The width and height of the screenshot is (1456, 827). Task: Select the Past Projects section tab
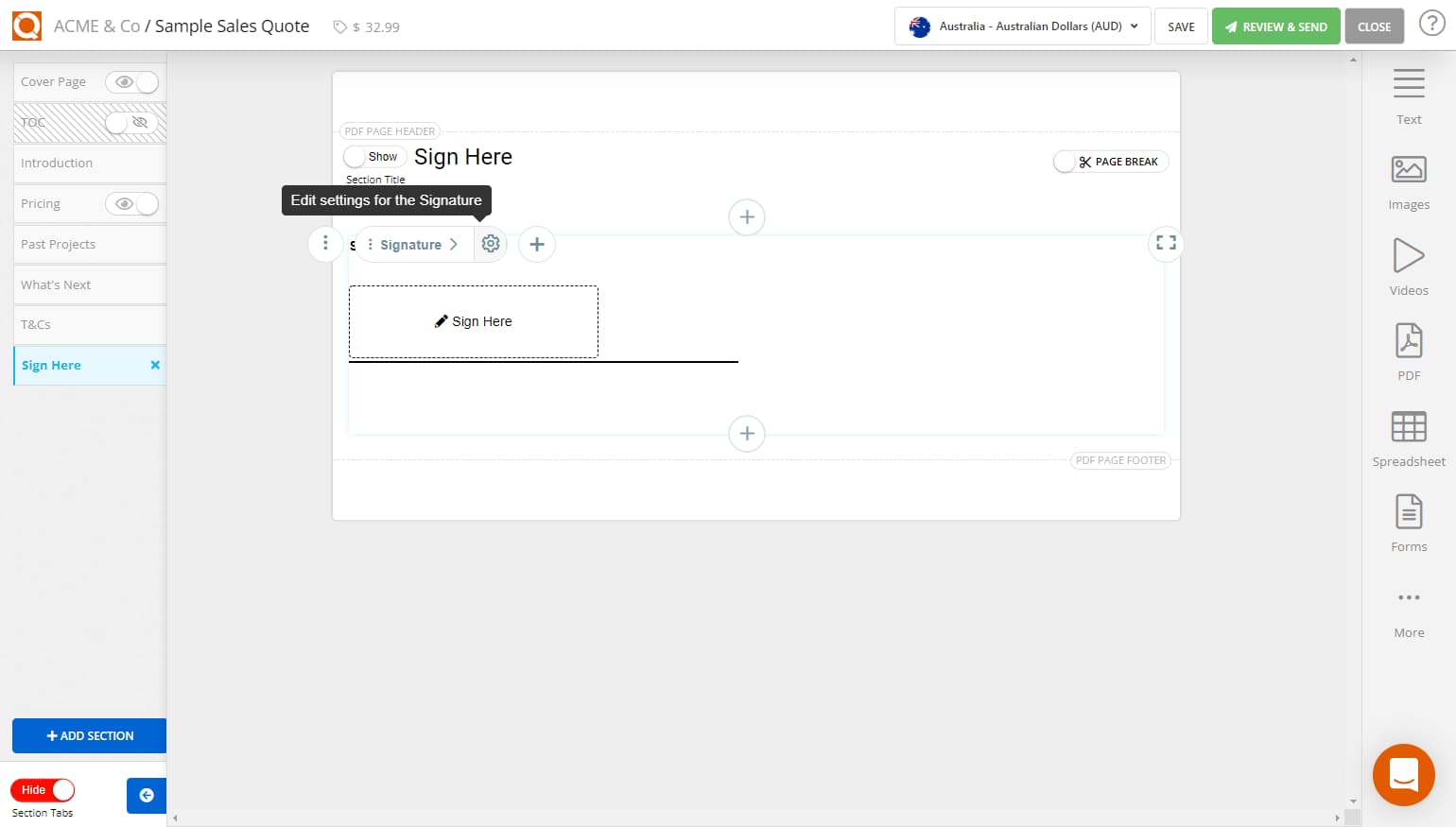pyautogui.click(x=59, y=244)
